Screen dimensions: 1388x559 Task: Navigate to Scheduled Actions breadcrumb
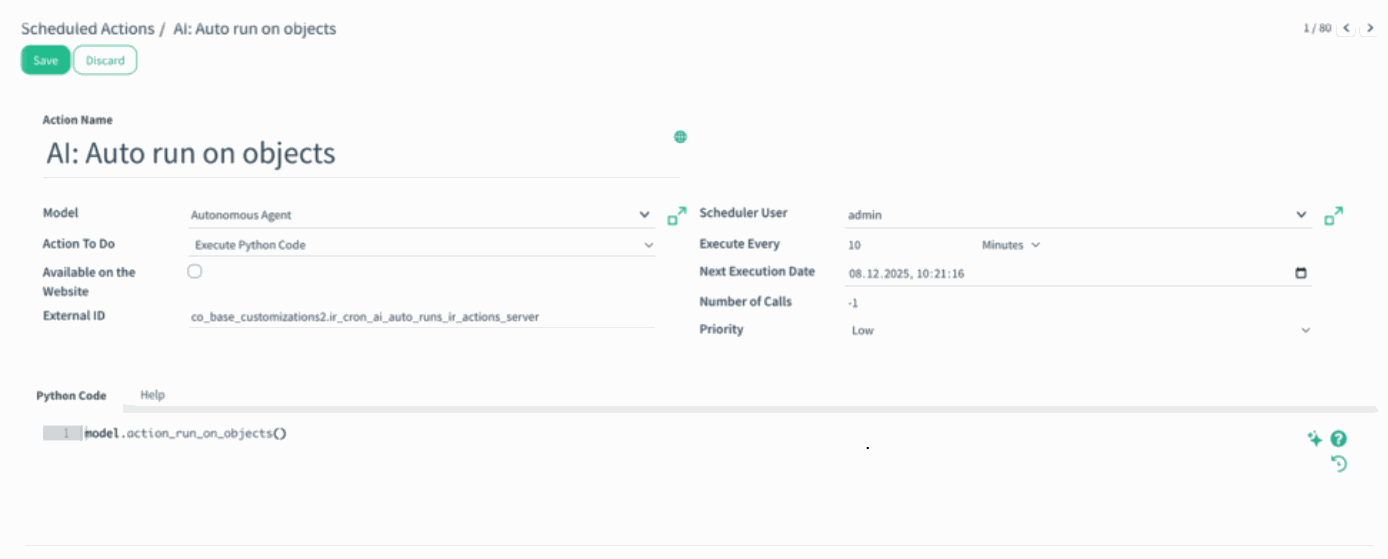pyautogui.click(x=88, y=29)
